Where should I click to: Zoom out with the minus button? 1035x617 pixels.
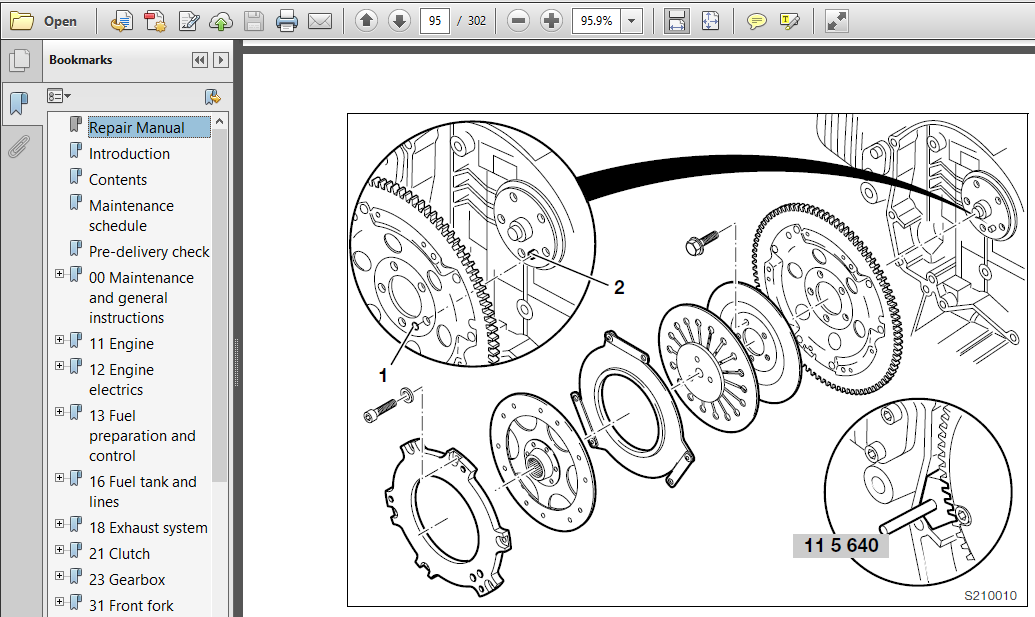pos(519,21)
